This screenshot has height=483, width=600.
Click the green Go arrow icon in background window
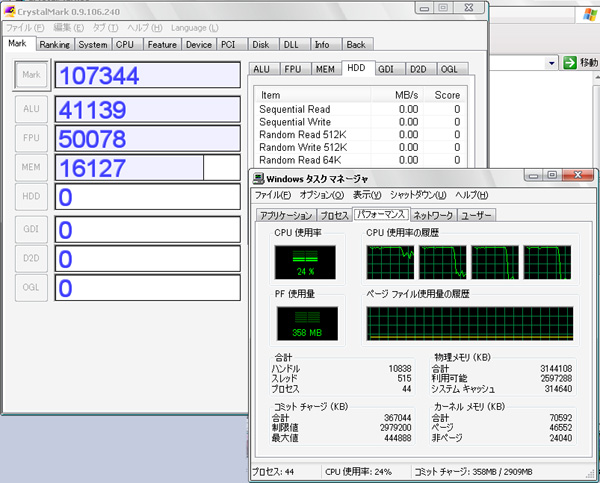click(570, 62)
